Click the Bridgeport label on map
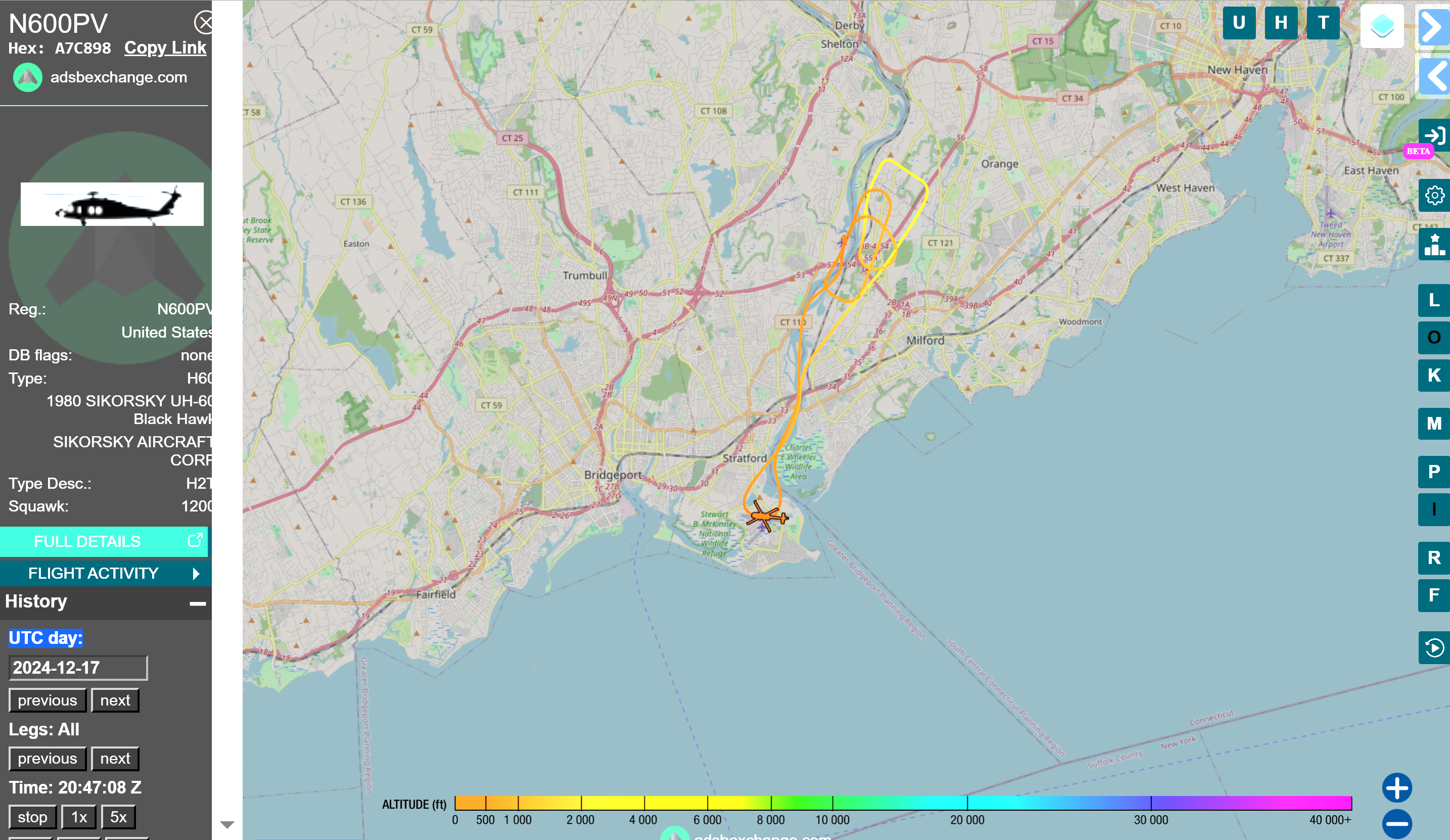This screenshot has width=1450, height=840. tap(613, 475)
